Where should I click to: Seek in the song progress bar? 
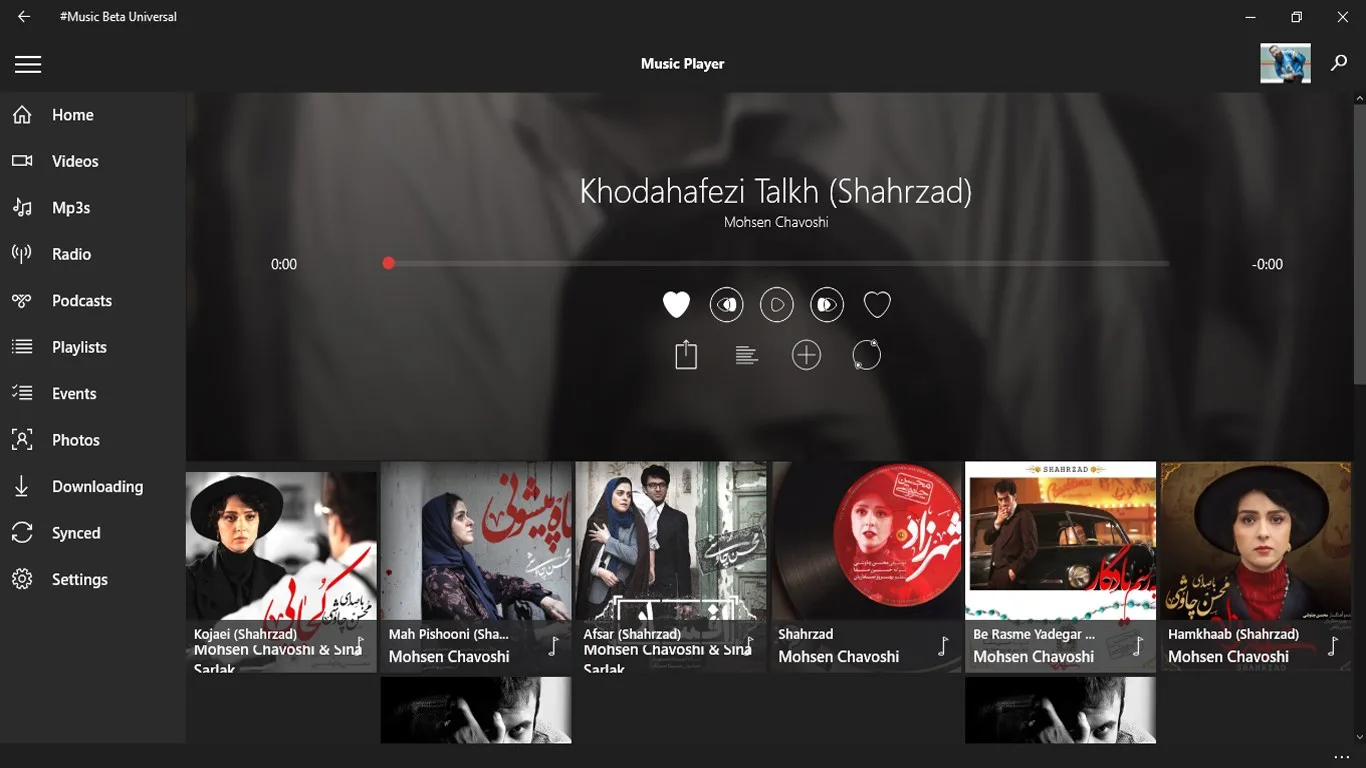coord(778,264)
